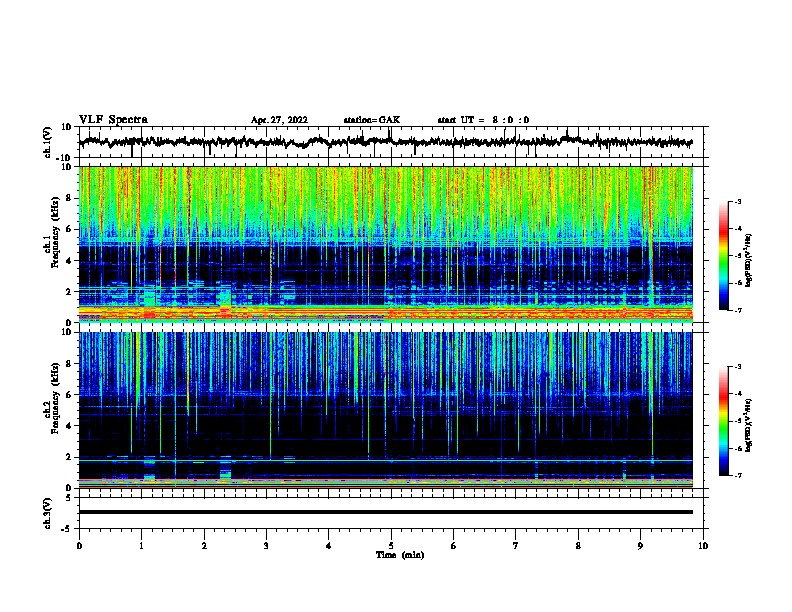Click the "9" tick on the time axis

coord(640,546)
